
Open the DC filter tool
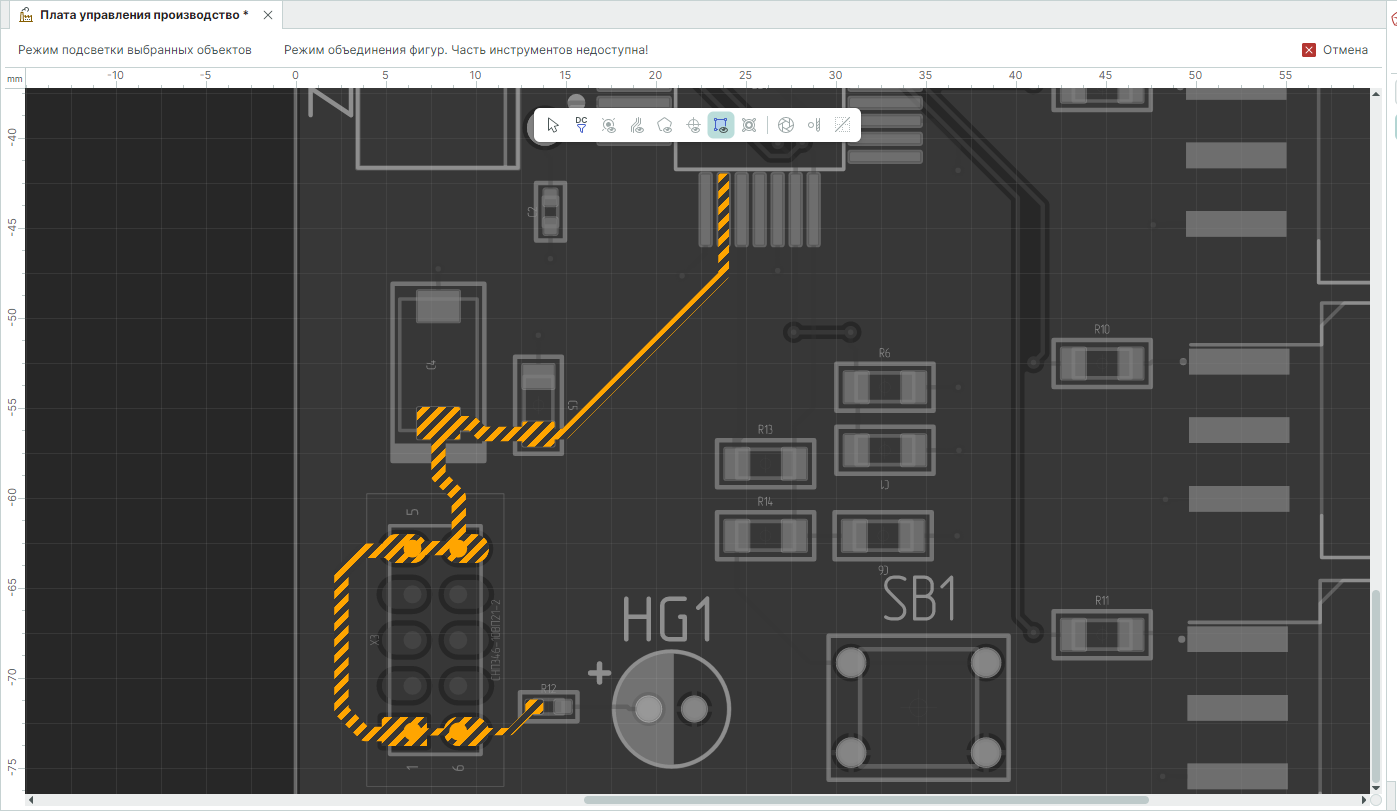tap(581, 125)
